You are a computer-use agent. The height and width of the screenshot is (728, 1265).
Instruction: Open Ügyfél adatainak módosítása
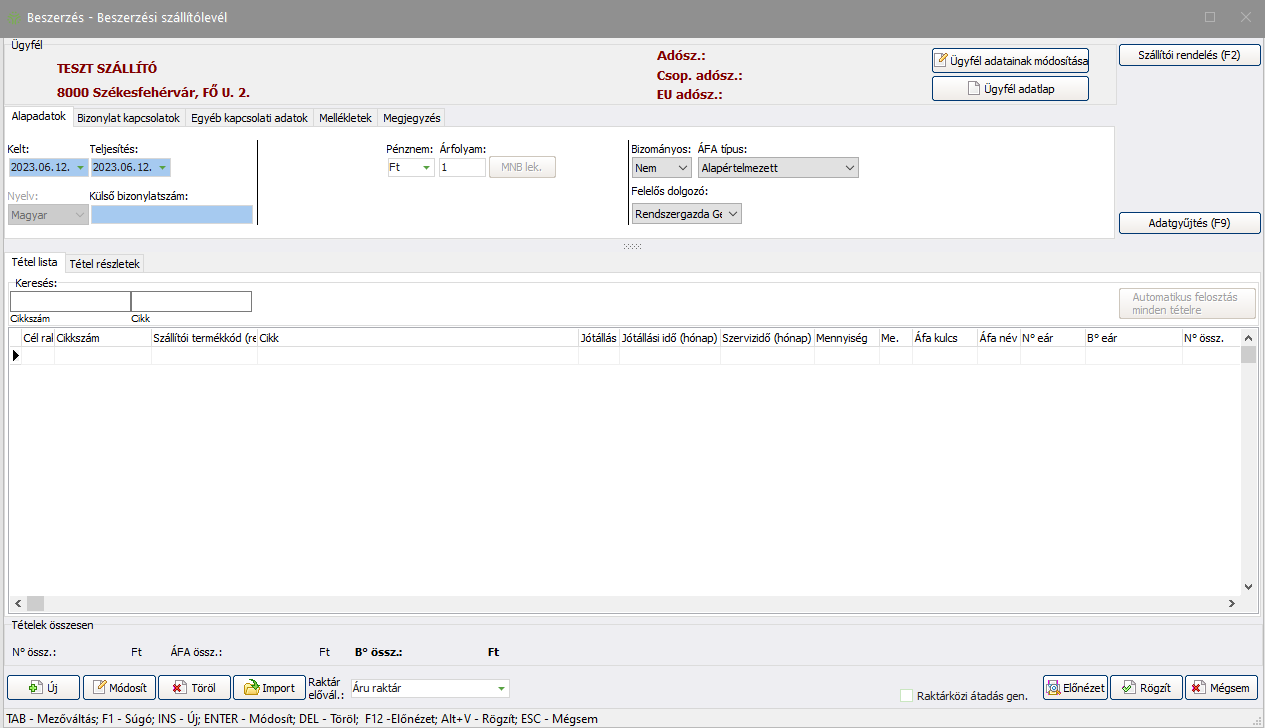coord(1010,61)
